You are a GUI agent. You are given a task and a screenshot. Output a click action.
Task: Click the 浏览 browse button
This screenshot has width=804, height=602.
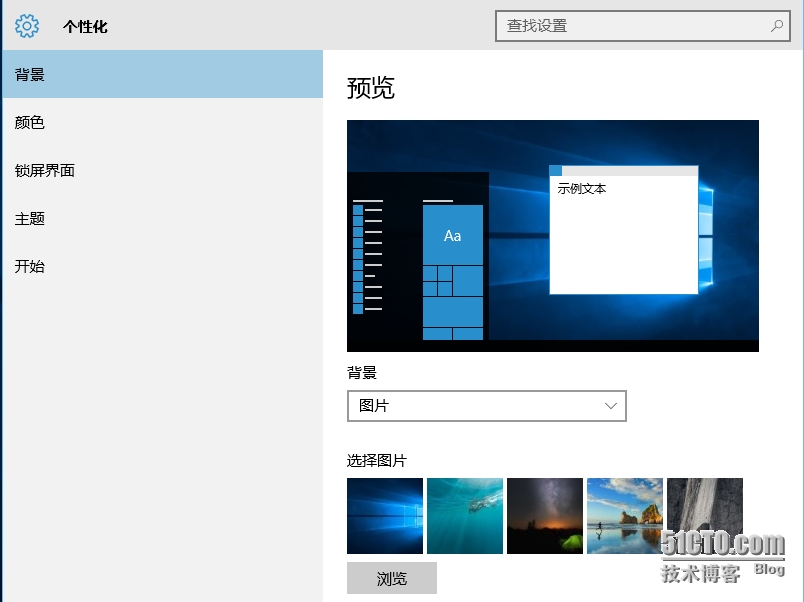pos(392,578)
